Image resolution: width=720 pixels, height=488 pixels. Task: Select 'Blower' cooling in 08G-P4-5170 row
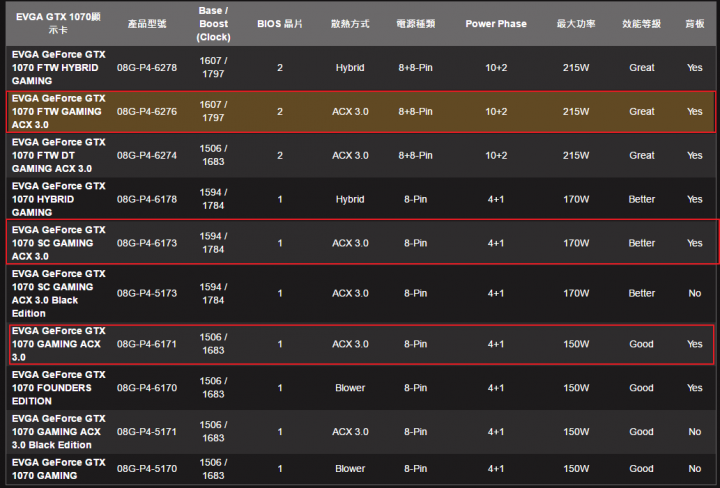pos(350,469)
